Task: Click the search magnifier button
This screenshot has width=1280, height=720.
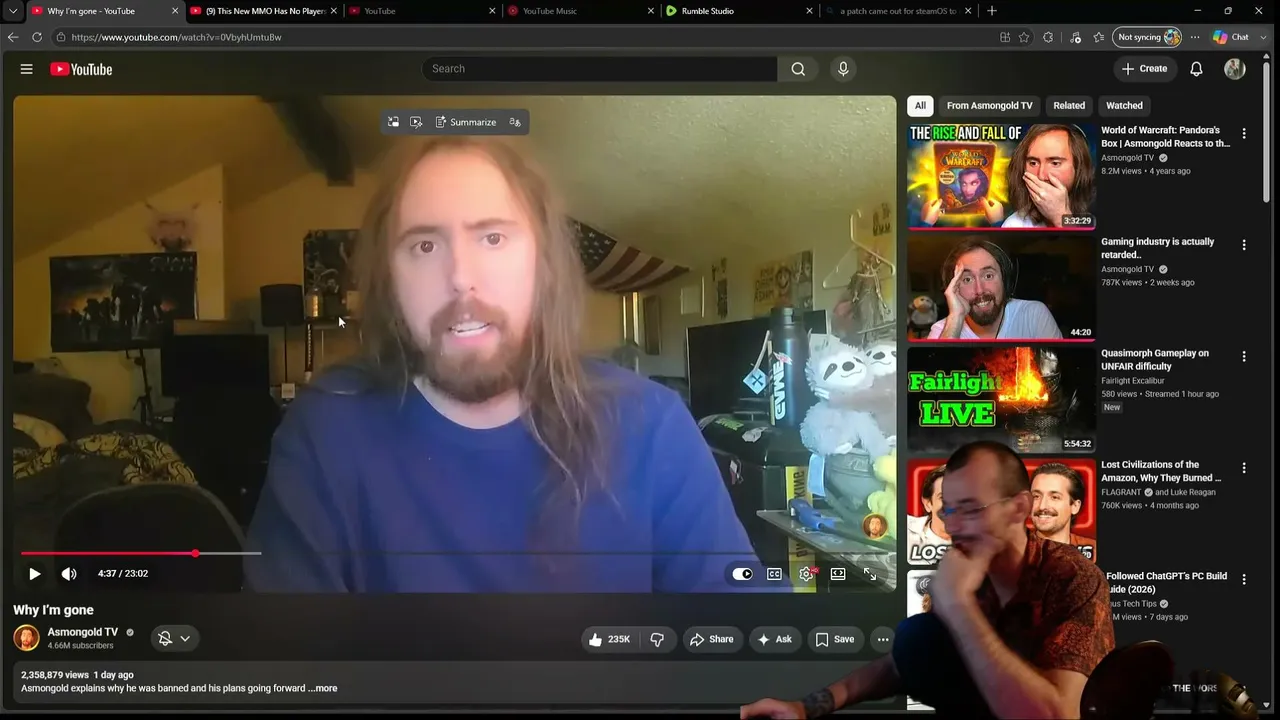Action: 798,69
